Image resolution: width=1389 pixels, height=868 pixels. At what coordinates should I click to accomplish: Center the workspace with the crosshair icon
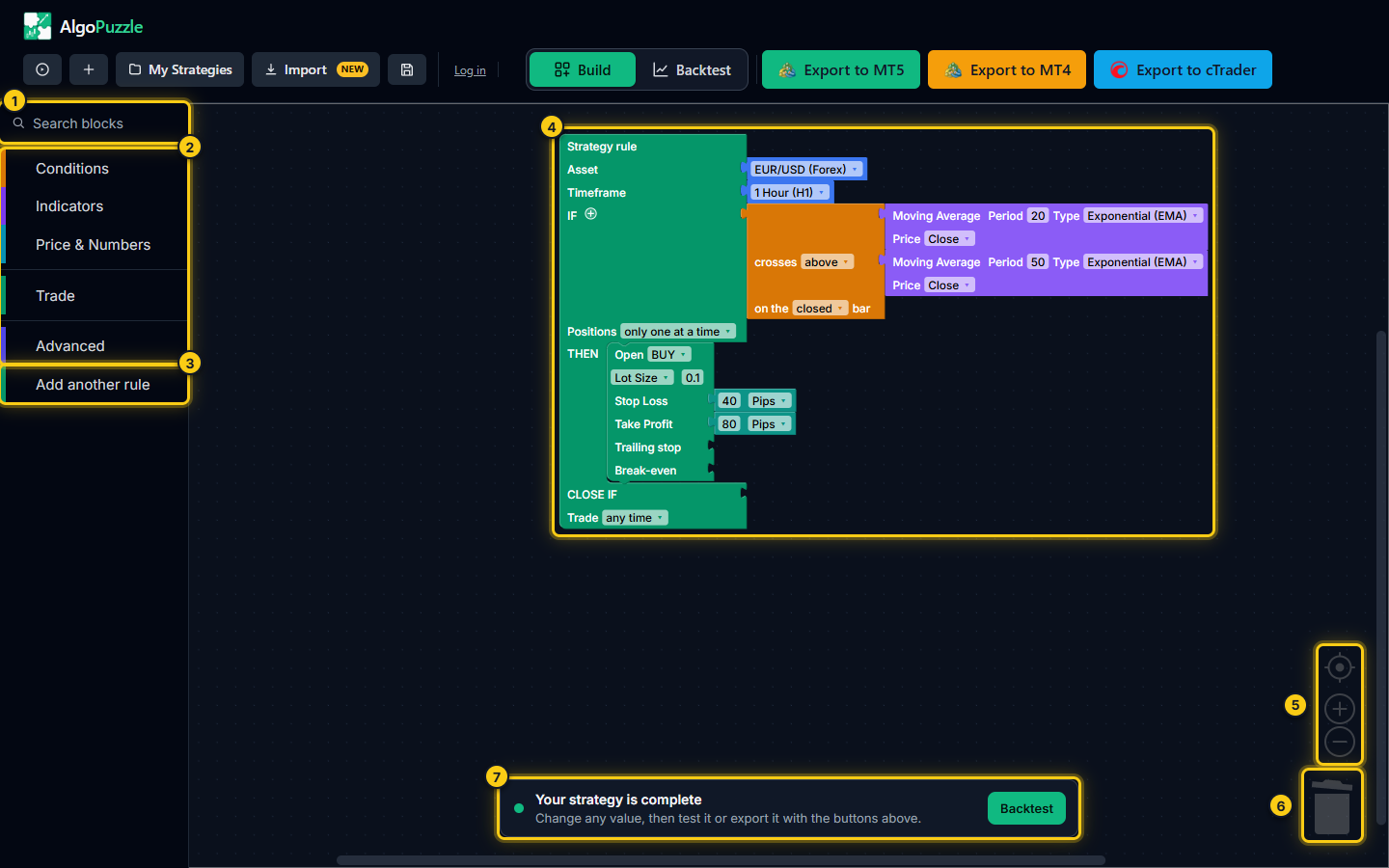[1340, 667]
